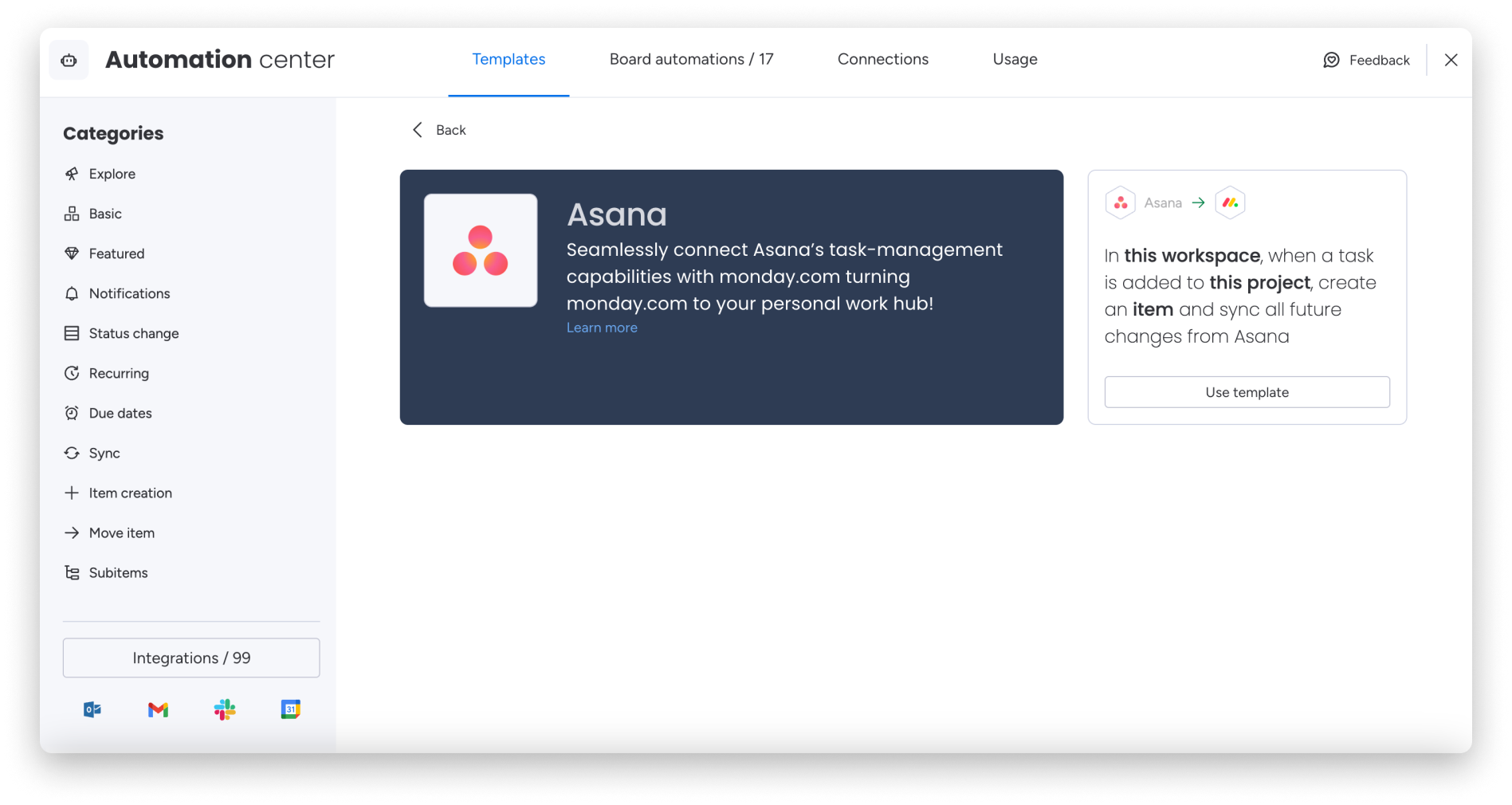Viewport: 1512px width, 805px height.
Task: Click the Use template button
Action: tap(1247, 392)
